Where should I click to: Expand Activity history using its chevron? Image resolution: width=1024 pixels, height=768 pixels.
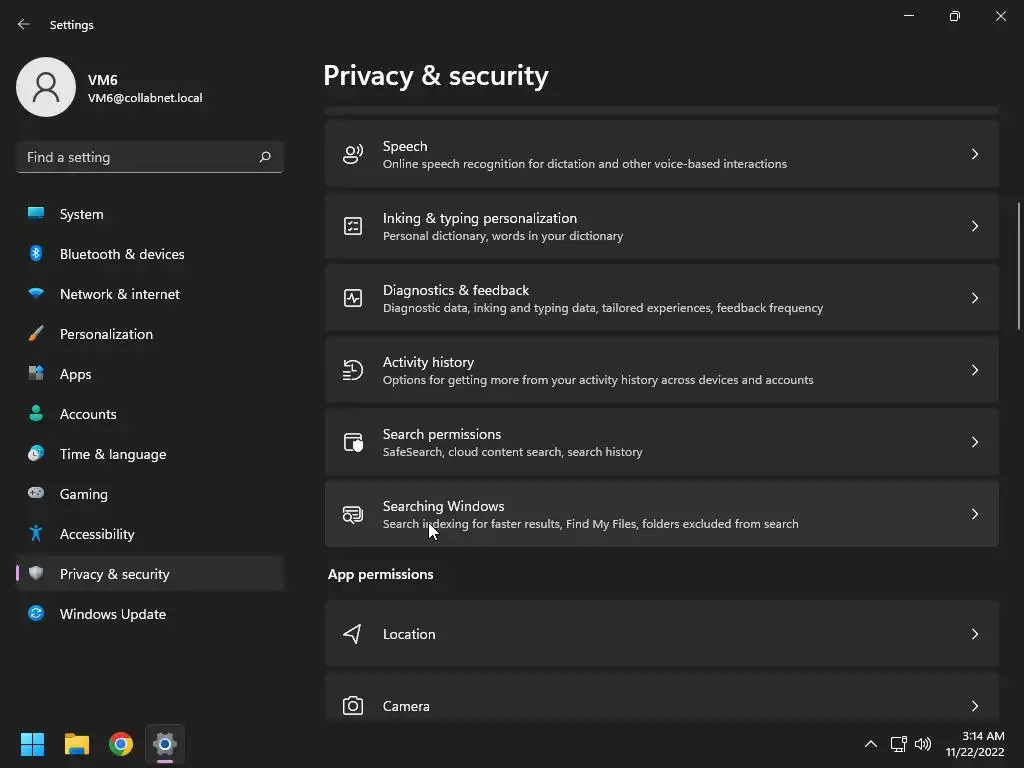(x=975, y=370)
